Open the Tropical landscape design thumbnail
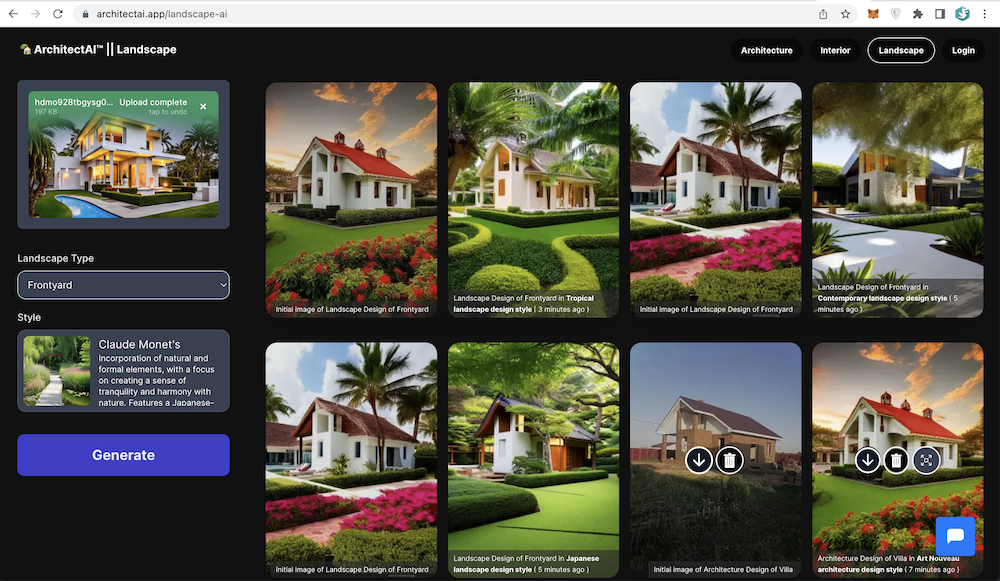1000x581 pixels. pos(533,200)
